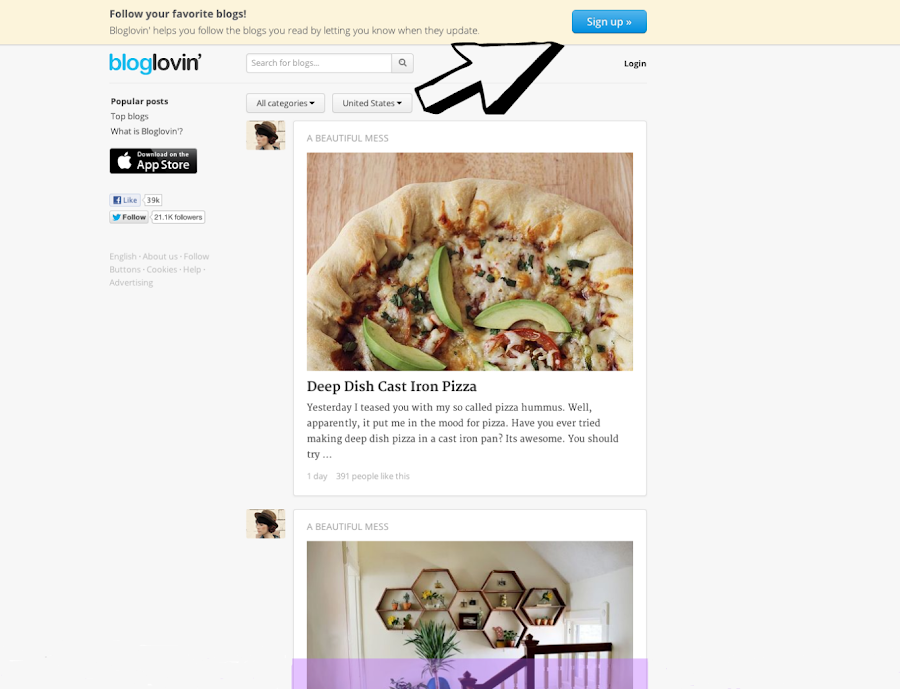The height and width of the screenshot is (689, 900).
Task: Click the Facebook Like button
Action: [x=125, y=200]
